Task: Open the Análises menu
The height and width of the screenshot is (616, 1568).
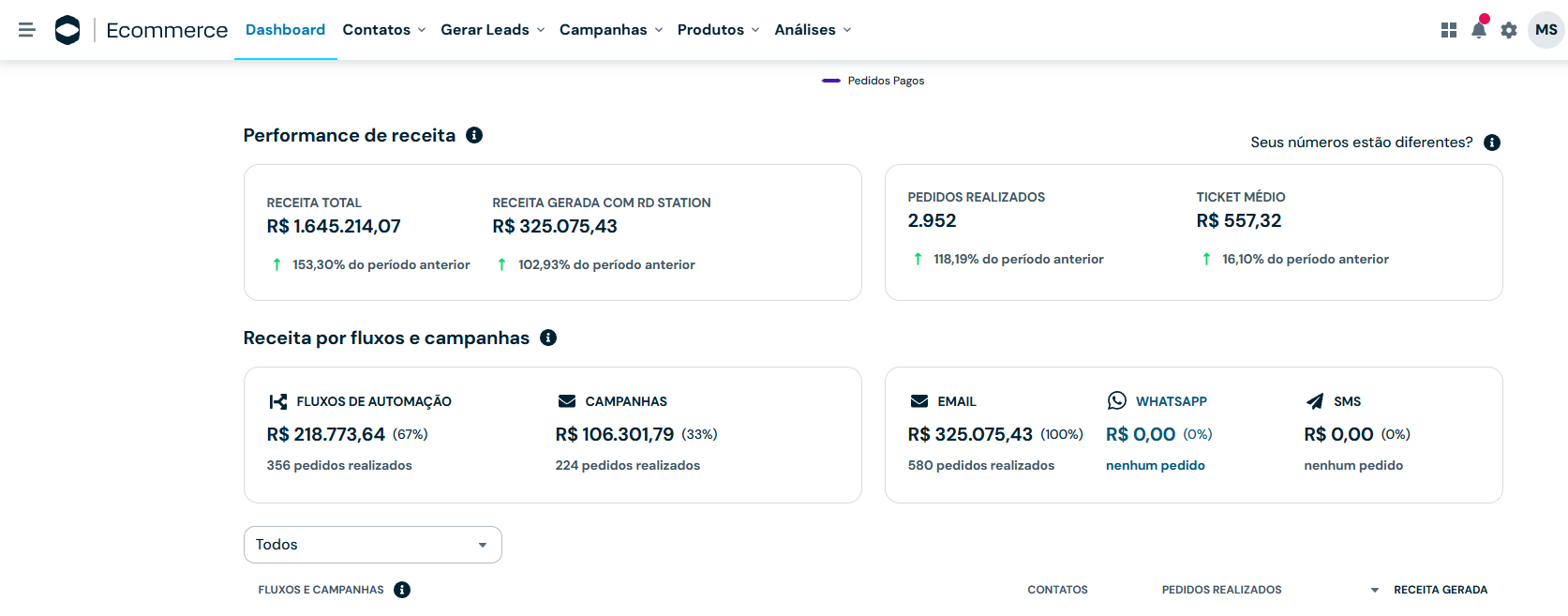Action: point(812,30)
